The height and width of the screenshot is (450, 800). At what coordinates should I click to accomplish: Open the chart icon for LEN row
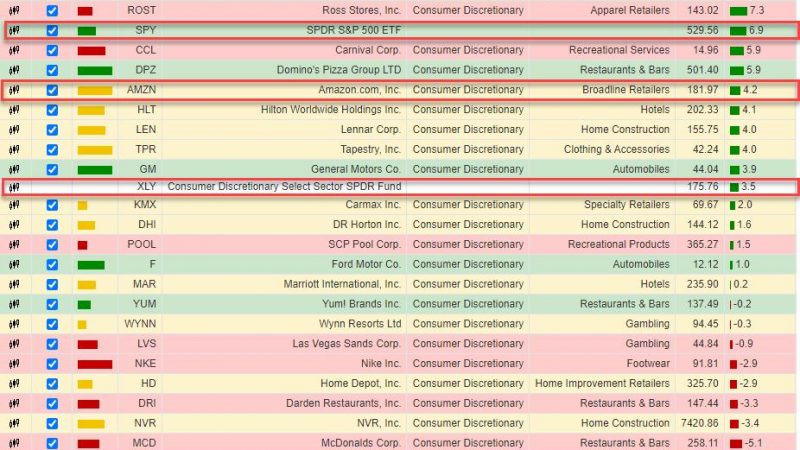[x=14, y=130]
